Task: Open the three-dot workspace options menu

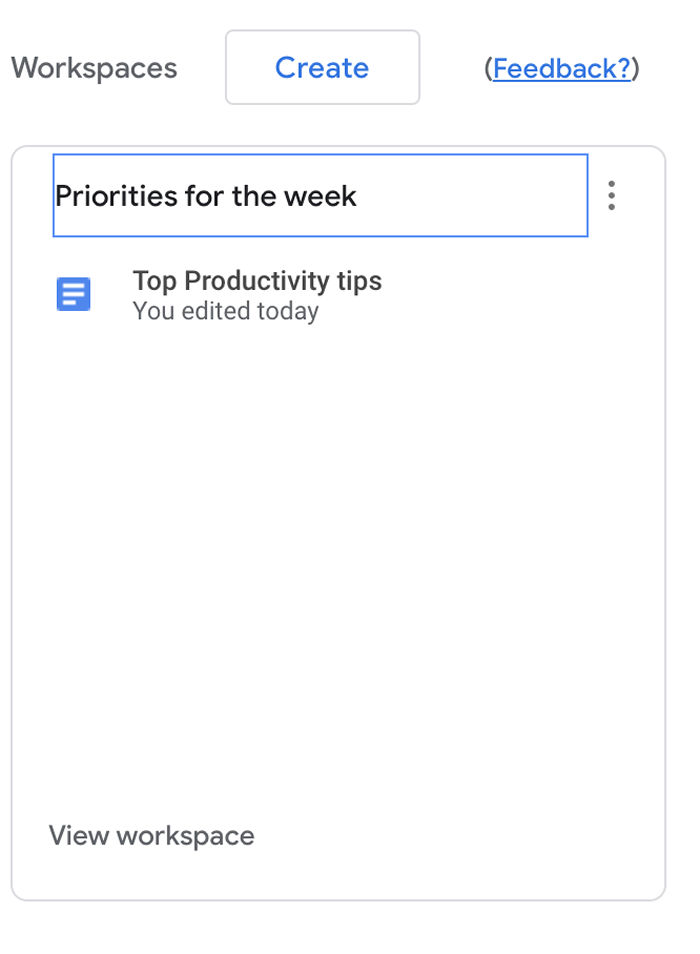Action: click(x=611, y=195)
